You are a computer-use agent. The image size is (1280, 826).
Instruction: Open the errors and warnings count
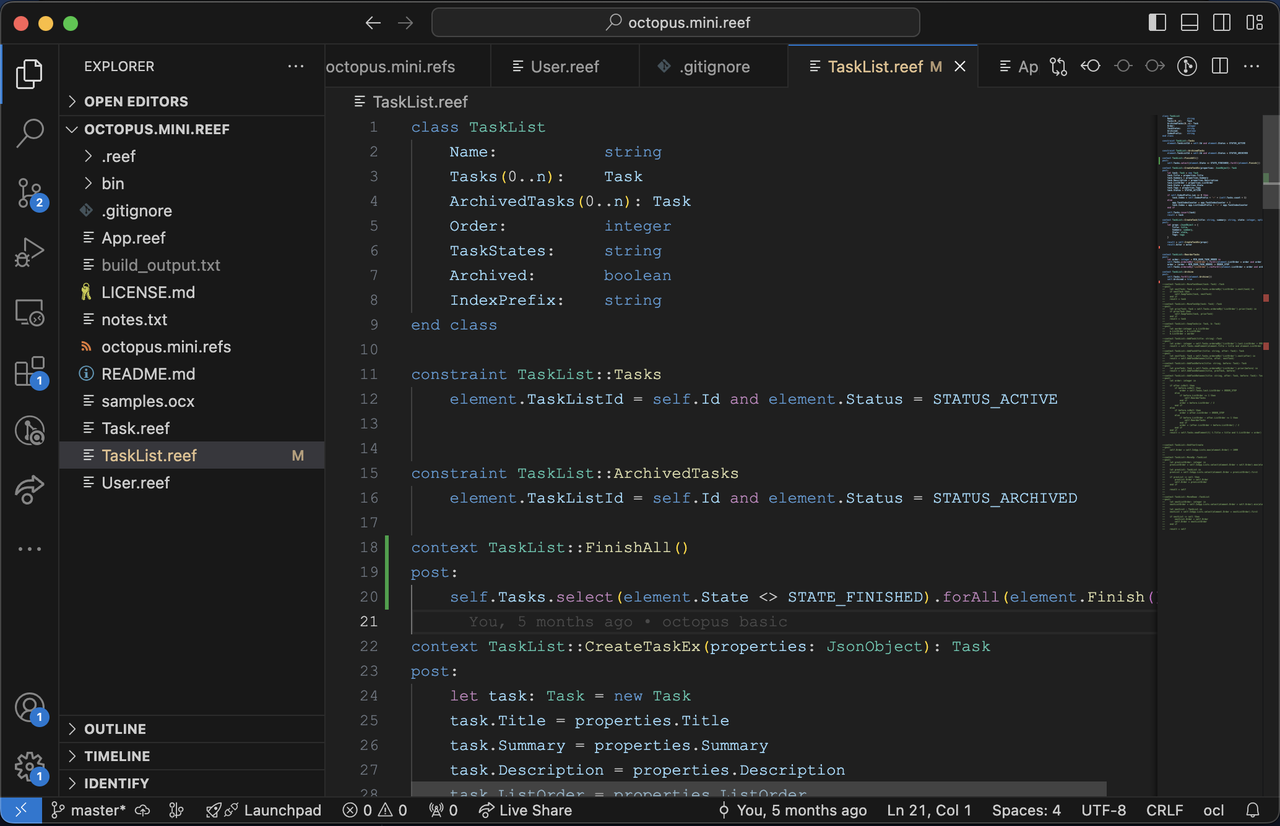pos(374,810)
